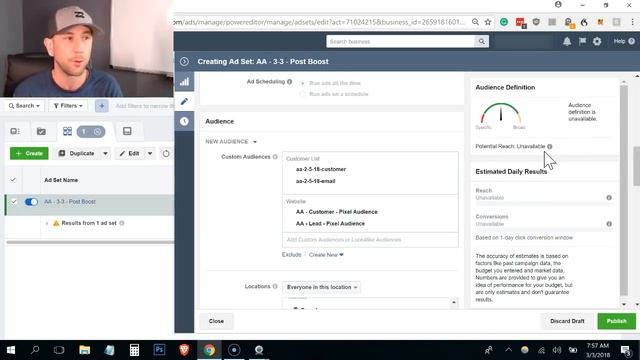Click the info icon next to Ad Scheduling
This screenshot has width=640, height=360.
289,82
